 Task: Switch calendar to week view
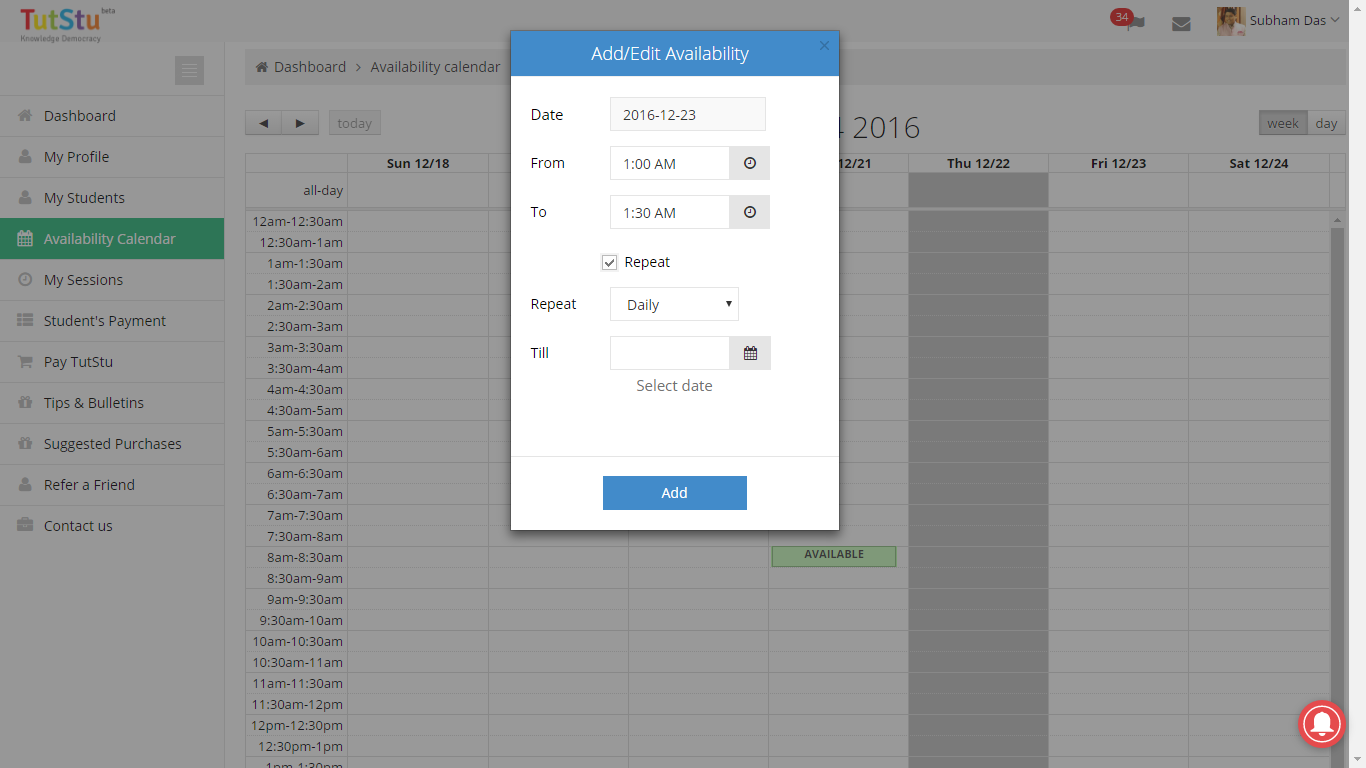1283,123
